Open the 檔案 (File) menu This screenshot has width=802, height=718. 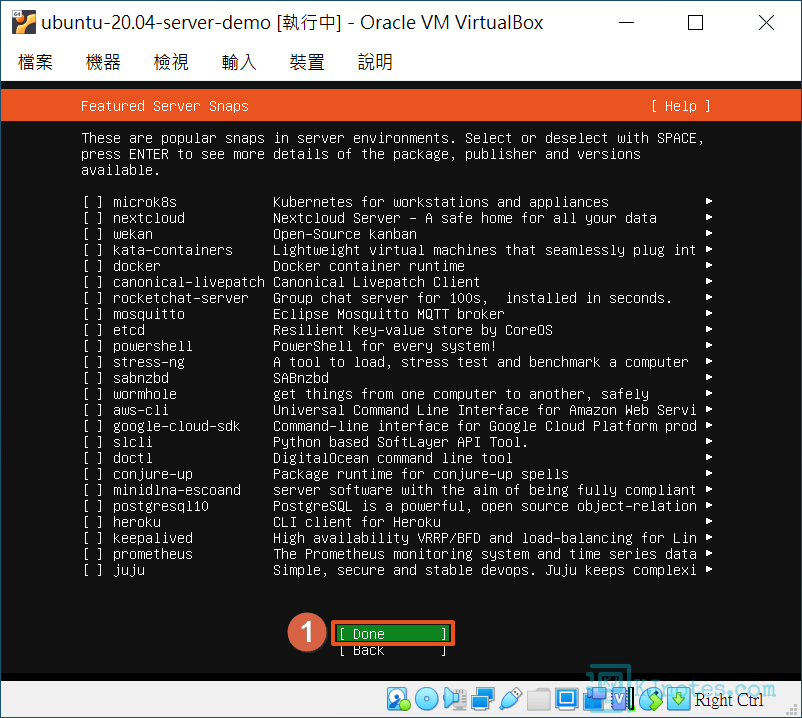tap(35, 62)
